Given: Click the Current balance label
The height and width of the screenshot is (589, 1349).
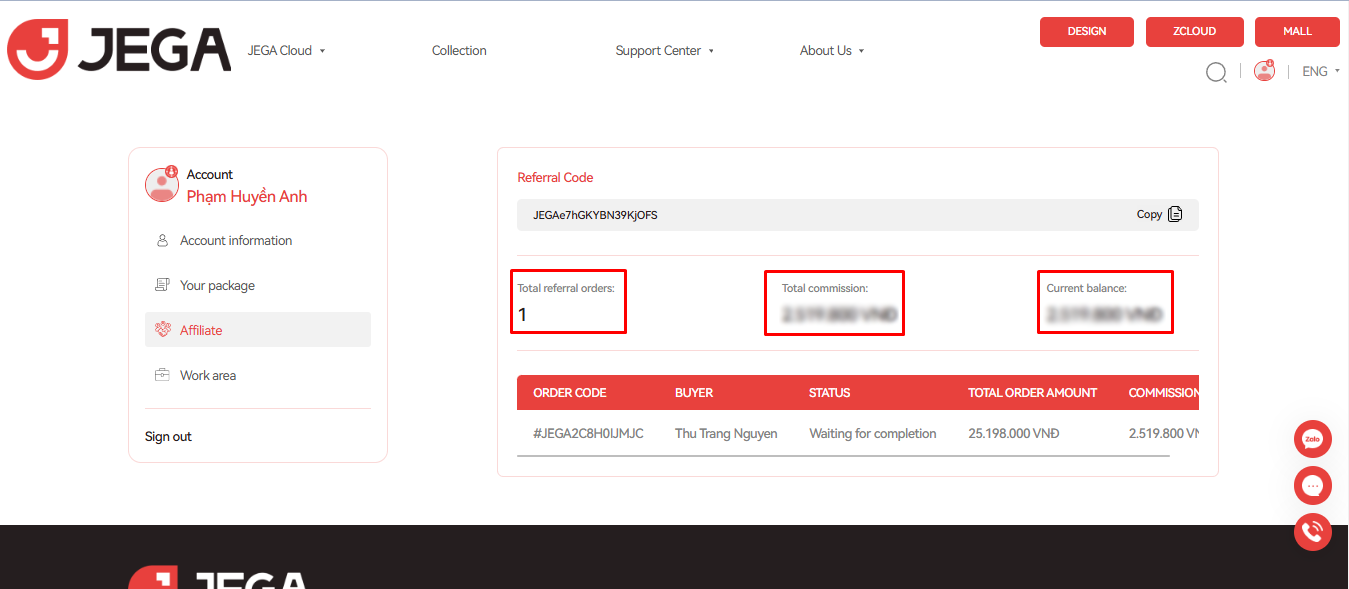Looking at the screenshot, I should (1087, 289).
